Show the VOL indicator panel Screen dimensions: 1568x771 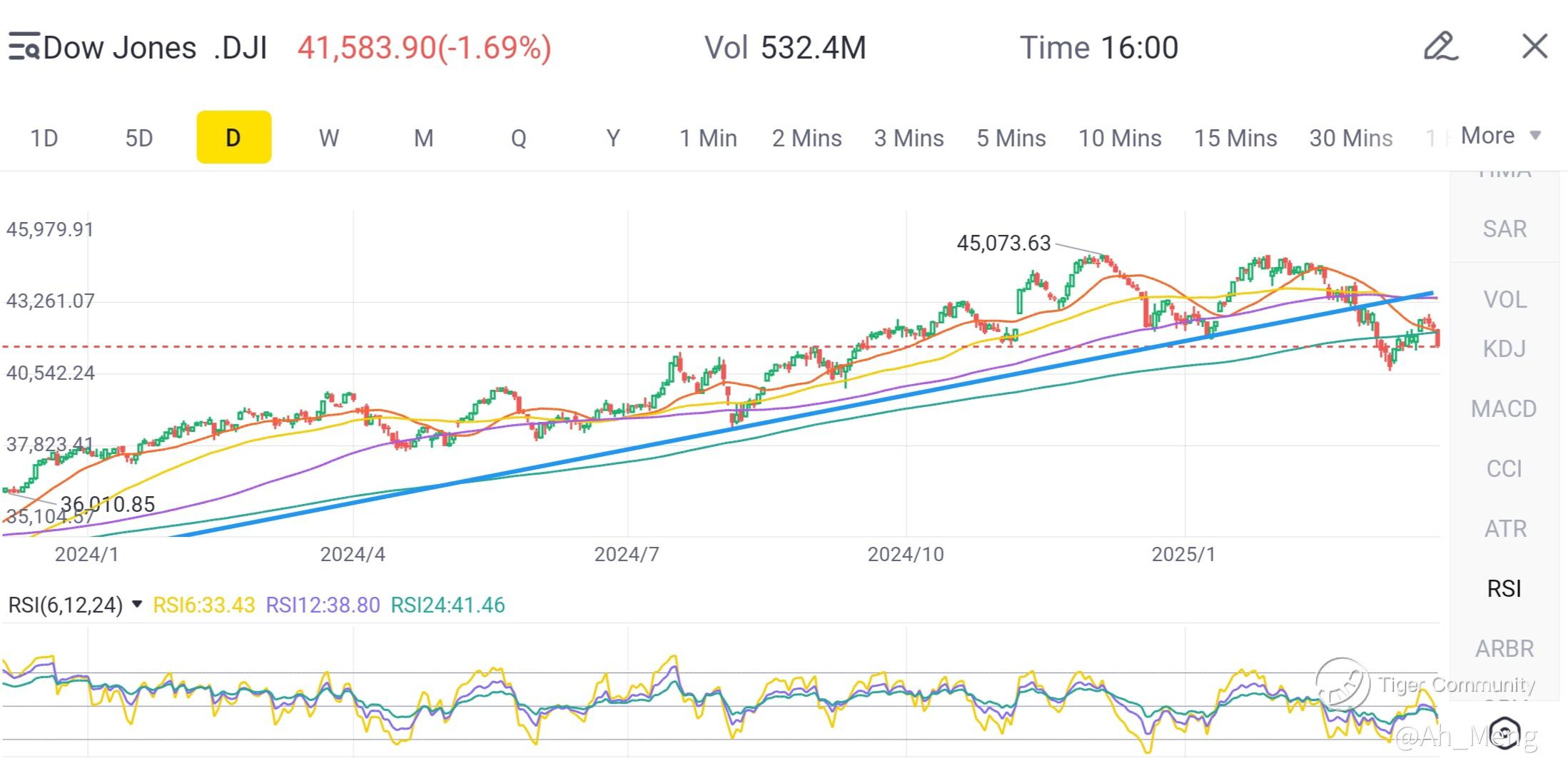1504,300
